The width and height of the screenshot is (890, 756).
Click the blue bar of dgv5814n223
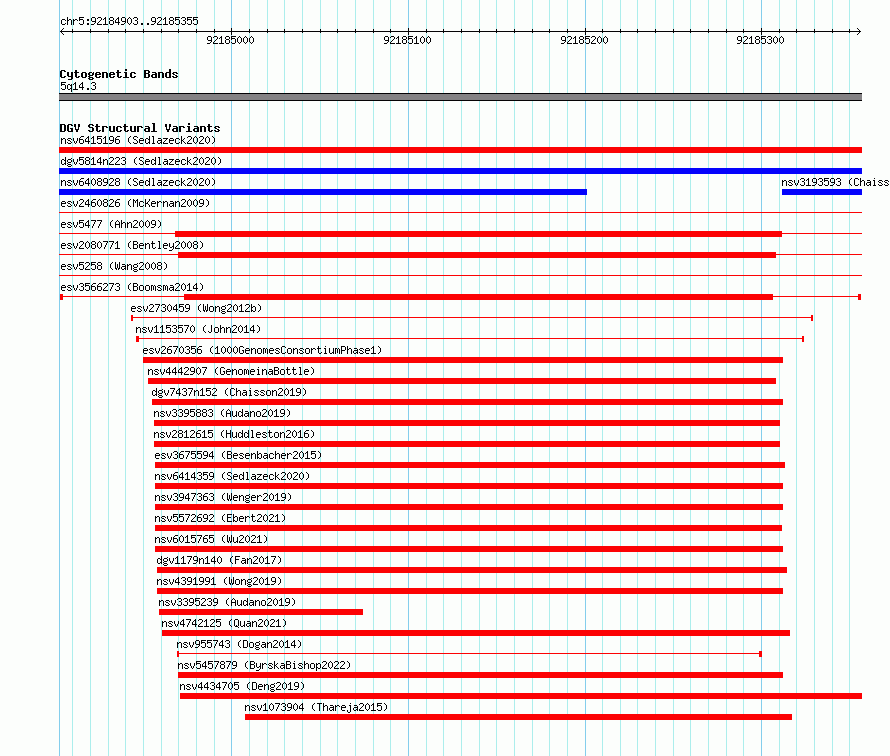(x=460, y=171)
